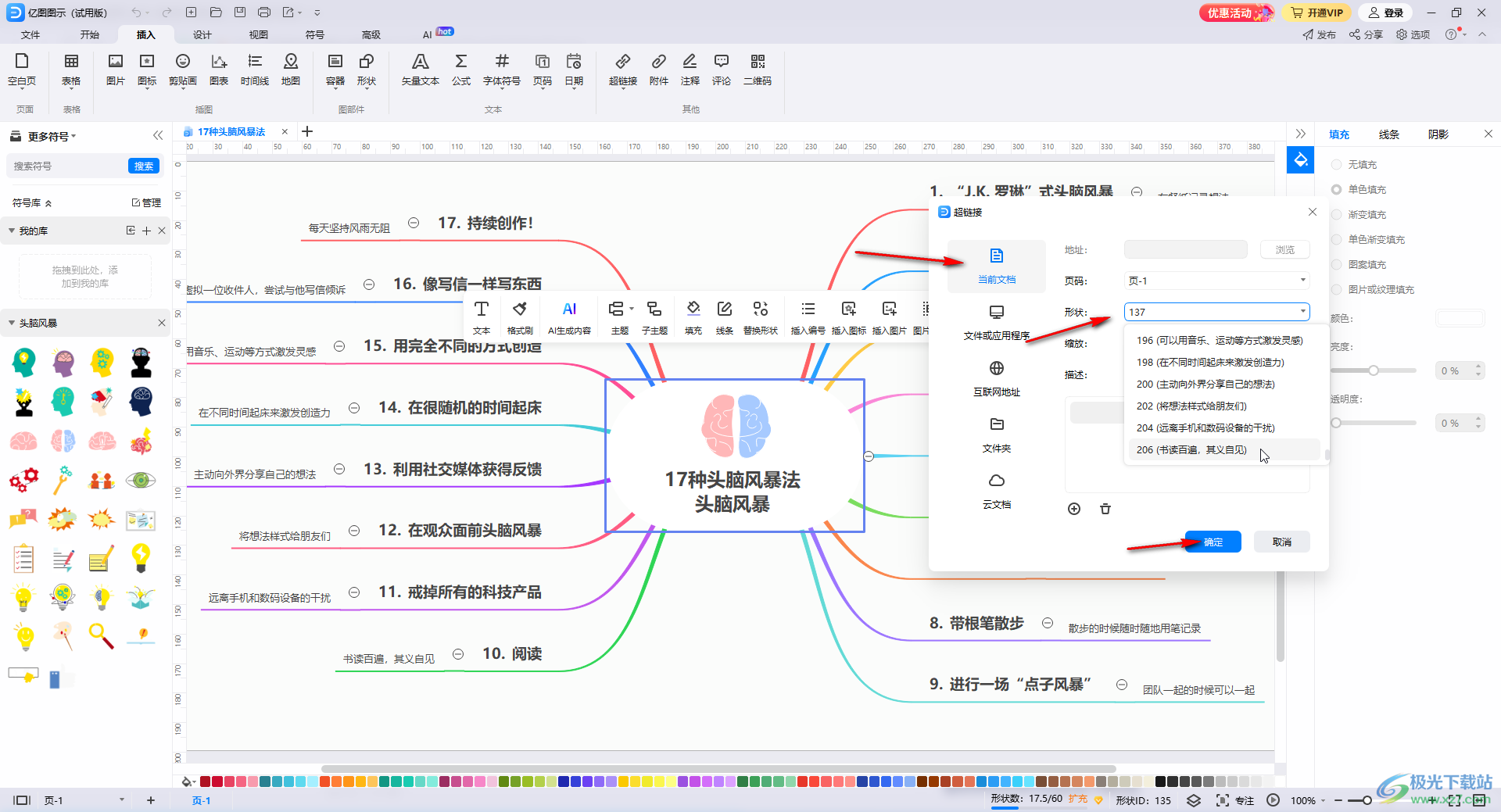Add a subtopic (子主题) from floating toolbar
Screen dimensions: 1501x812
coord(654,318)
